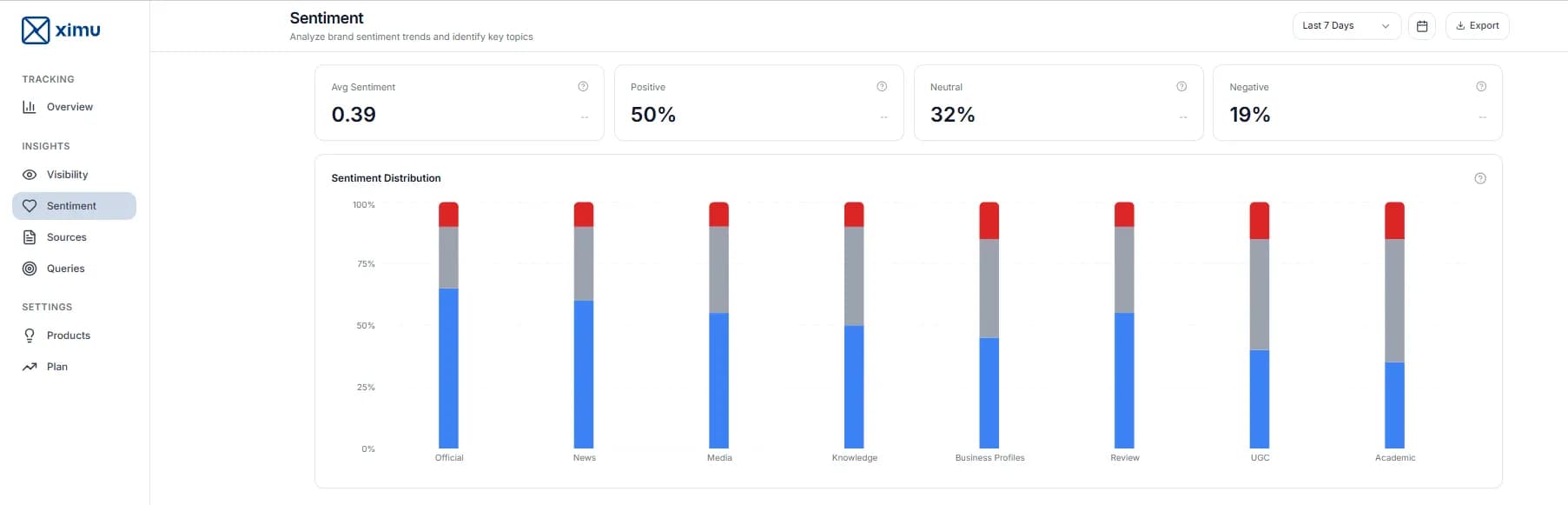Open the Last 7 Days dropdown
Image resolution: width=1568 pixels, height=505 pixels.
point(1345,25)
